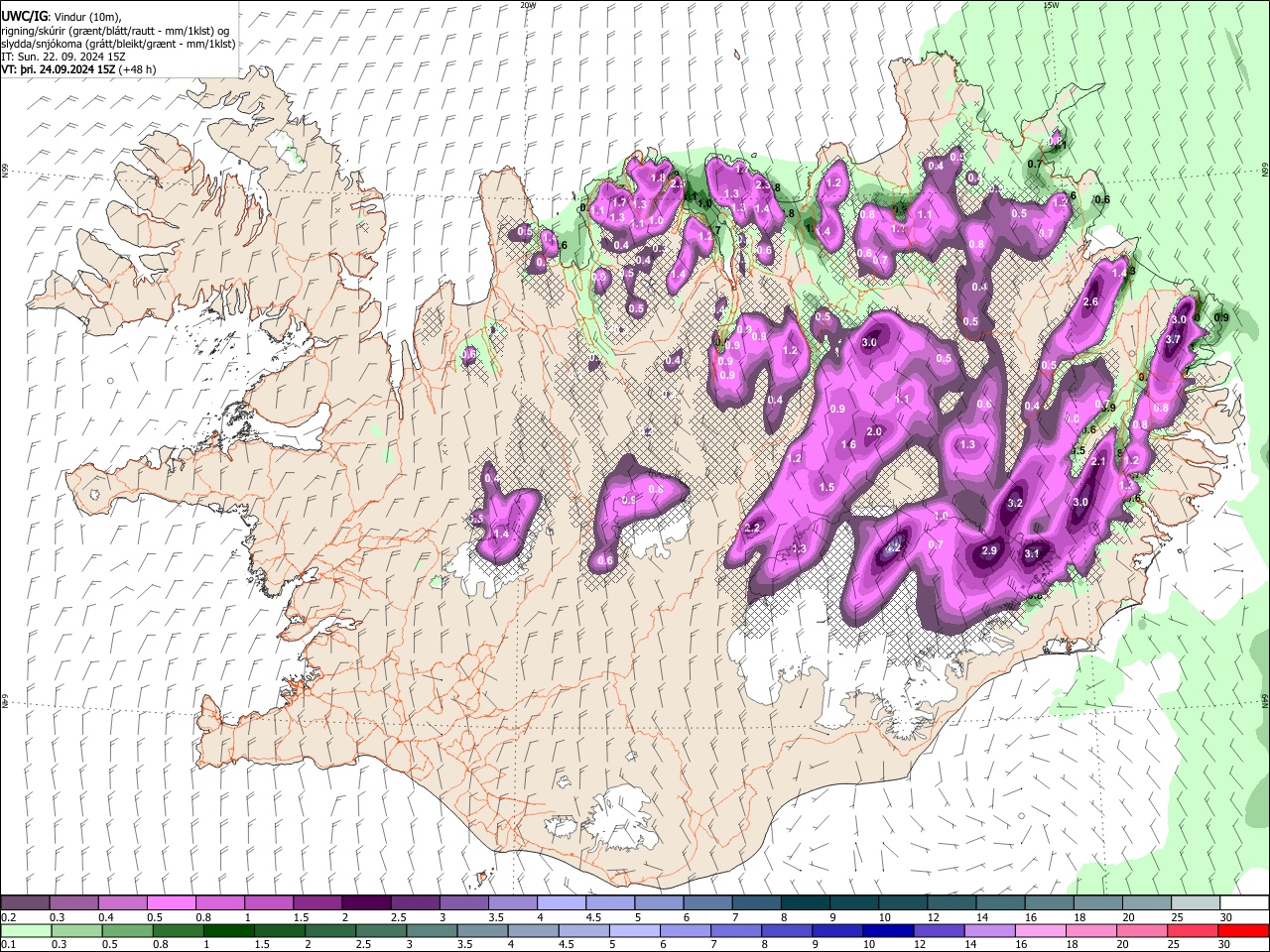The width and height of the screenshot is (1270, 952).
Task: Select the lavender 4–4.5 swatch, upper legend row
Action: 560,903
